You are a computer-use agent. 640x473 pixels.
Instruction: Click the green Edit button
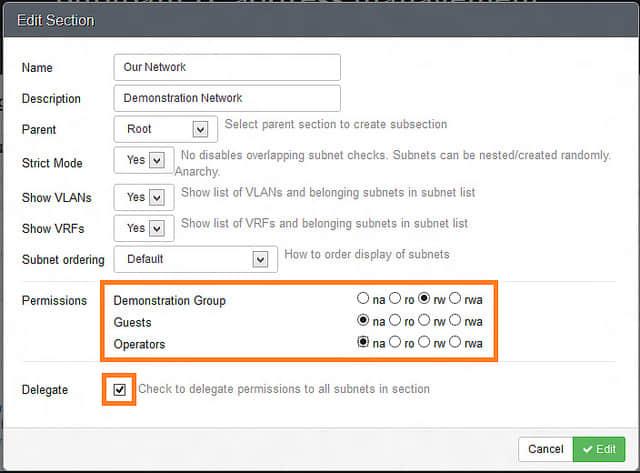click(x=600, y=449)
